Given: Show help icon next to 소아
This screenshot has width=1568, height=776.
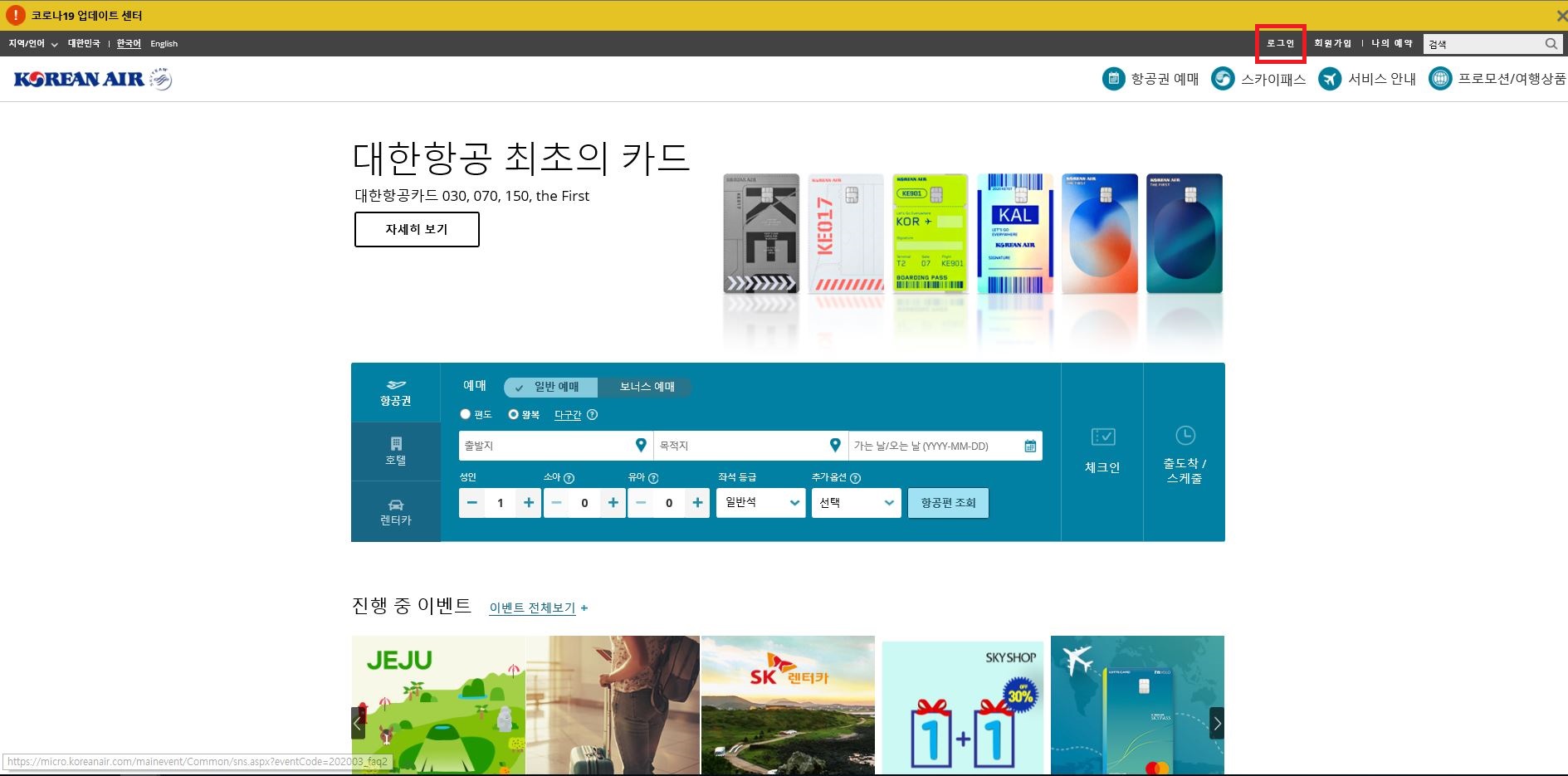Looking at the screenshot, I should click(x=569, y=478).
